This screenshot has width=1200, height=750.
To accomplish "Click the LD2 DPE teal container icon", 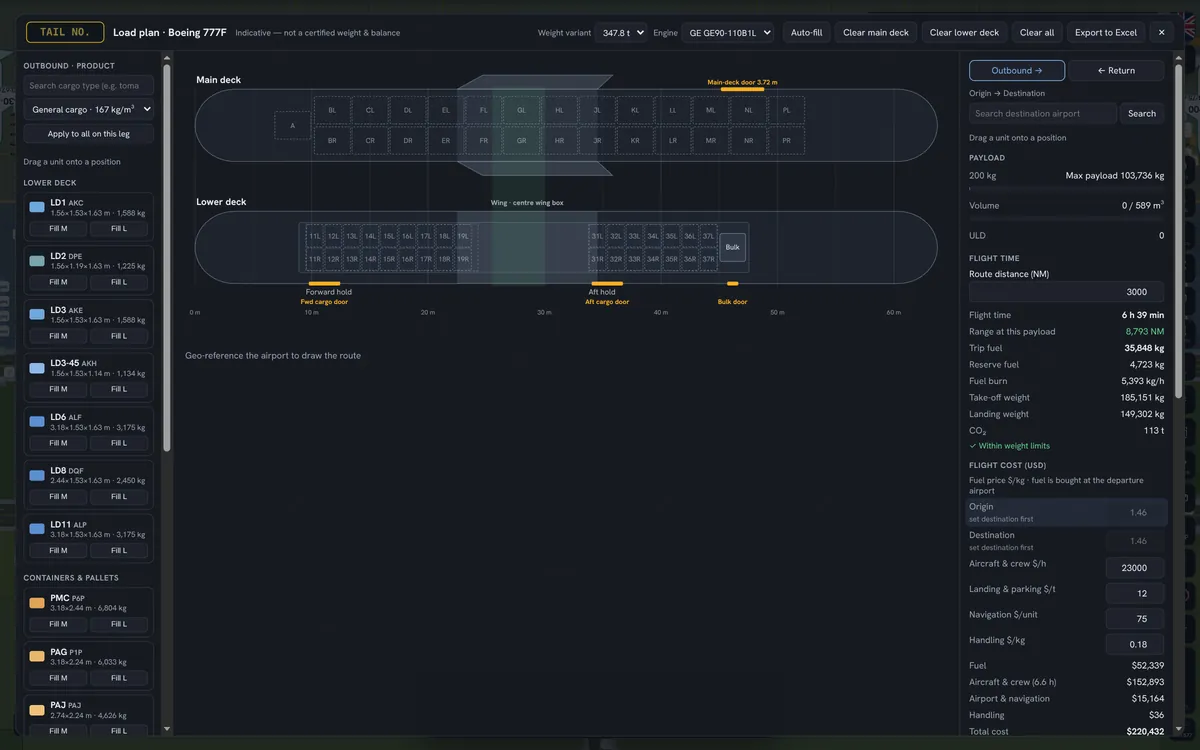I will tap(37, 261).
